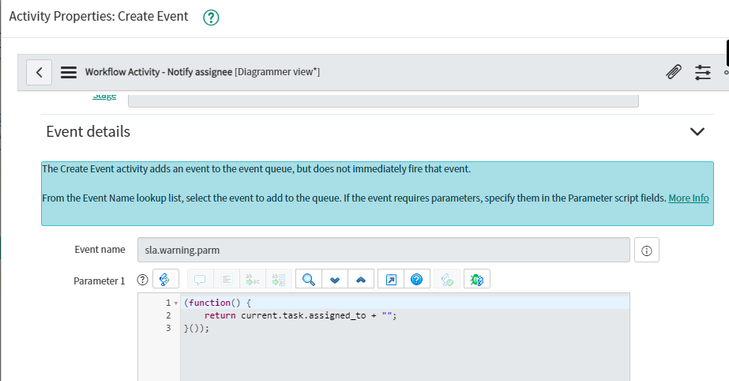Screen dimensions: 729x381
Task: Click the 'Event name' label
Action: pos(99,250)
